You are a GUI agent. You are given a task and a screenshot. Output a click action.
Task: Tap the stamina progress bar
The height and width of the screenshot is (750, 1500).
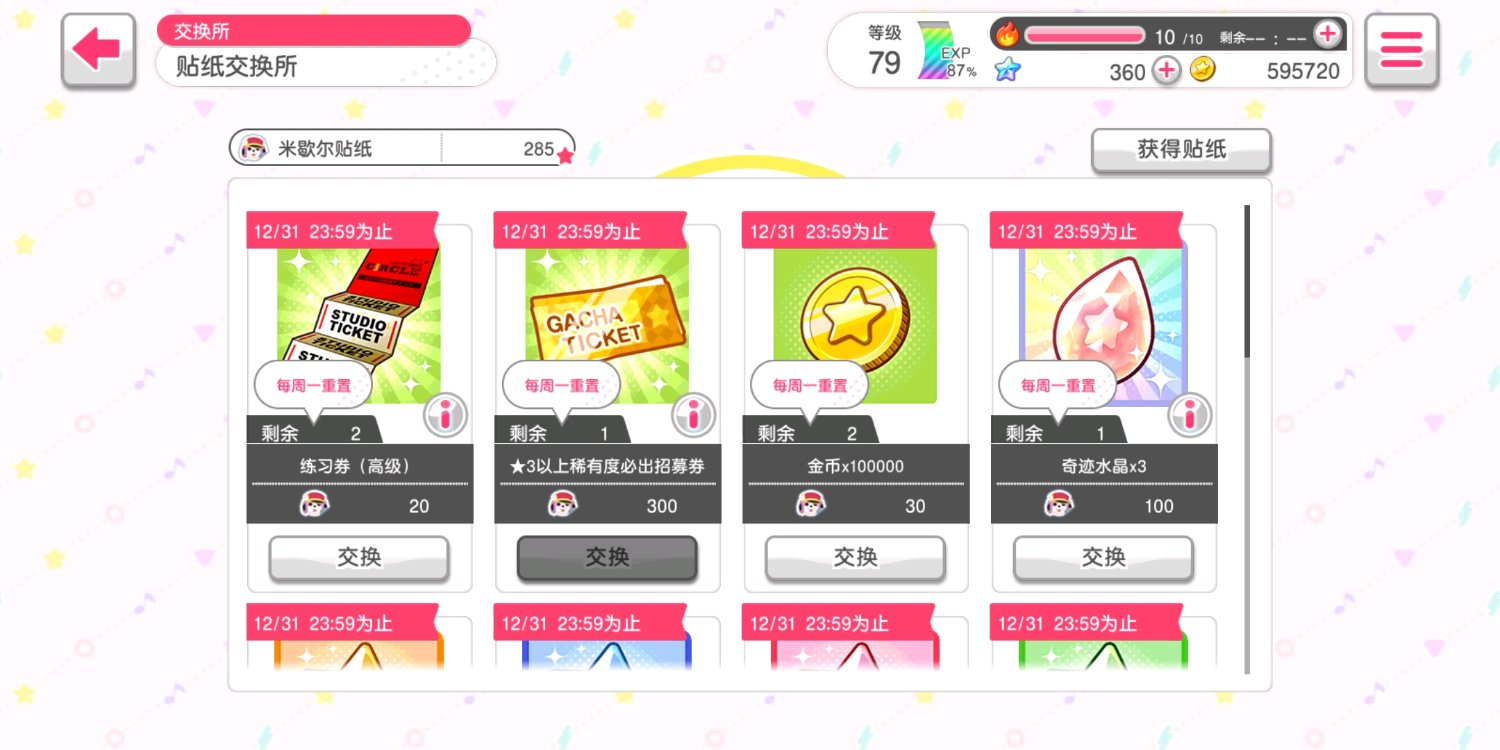coord(1085,36)
